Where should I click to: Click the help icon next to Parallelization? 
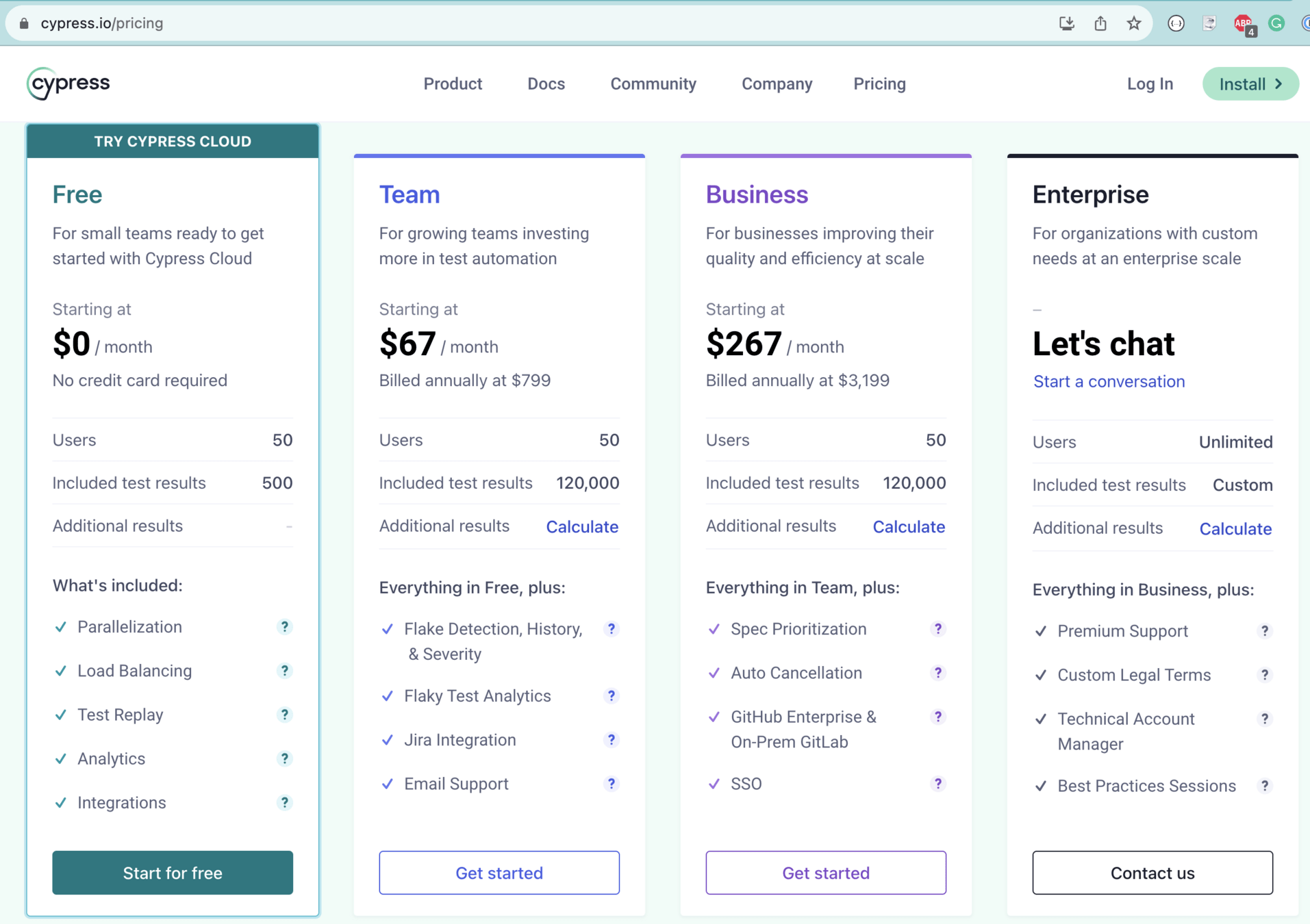[284, 627]
